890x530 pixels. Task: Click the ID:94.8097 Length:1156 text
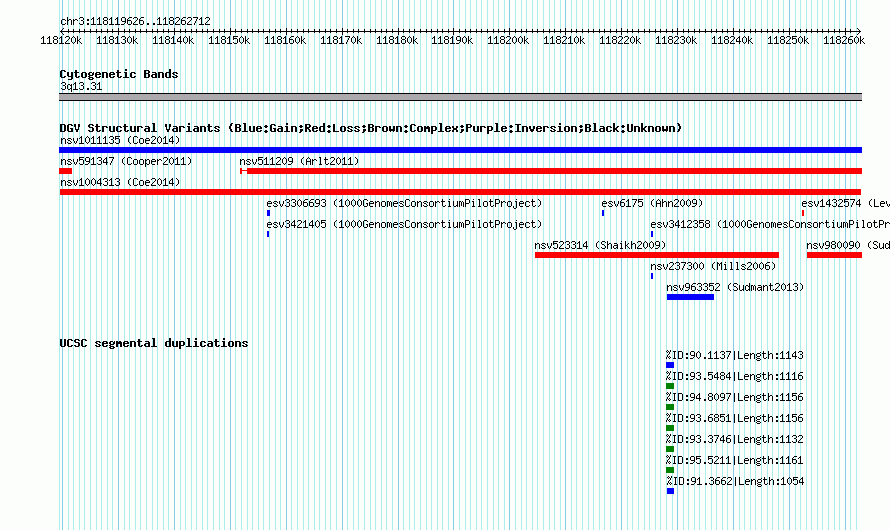point(735,397)
